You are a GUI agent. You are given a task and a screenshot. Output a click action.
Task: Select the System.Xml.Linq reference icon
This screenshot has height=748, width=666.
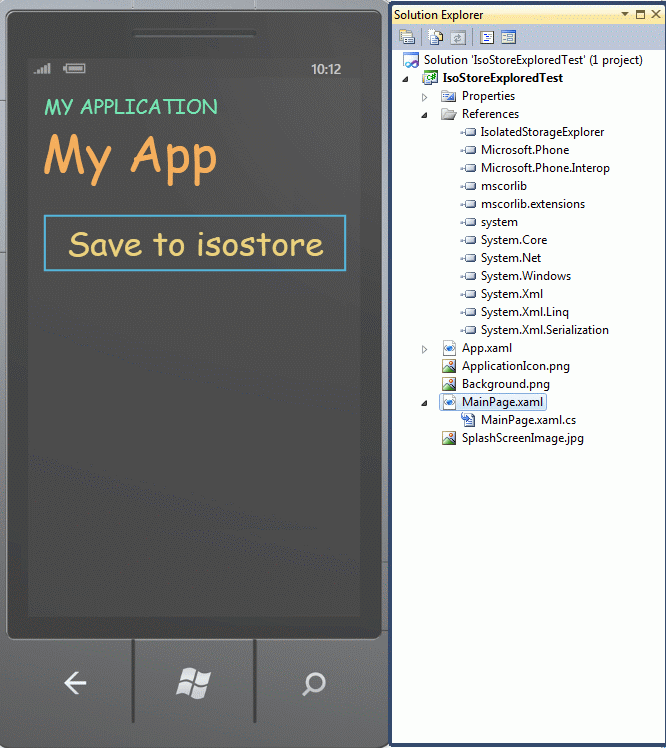coord(468,312)
